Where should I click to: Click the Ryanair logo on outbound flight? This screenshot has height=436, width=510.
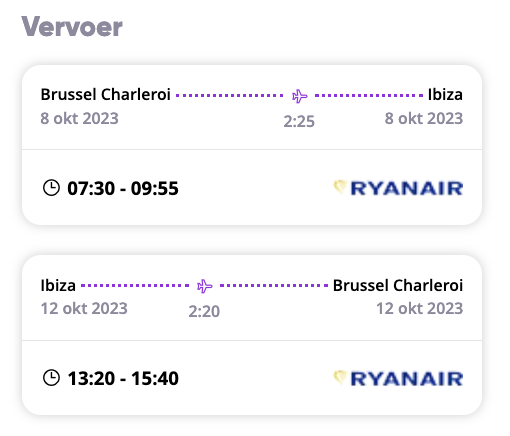click(398, 188)
